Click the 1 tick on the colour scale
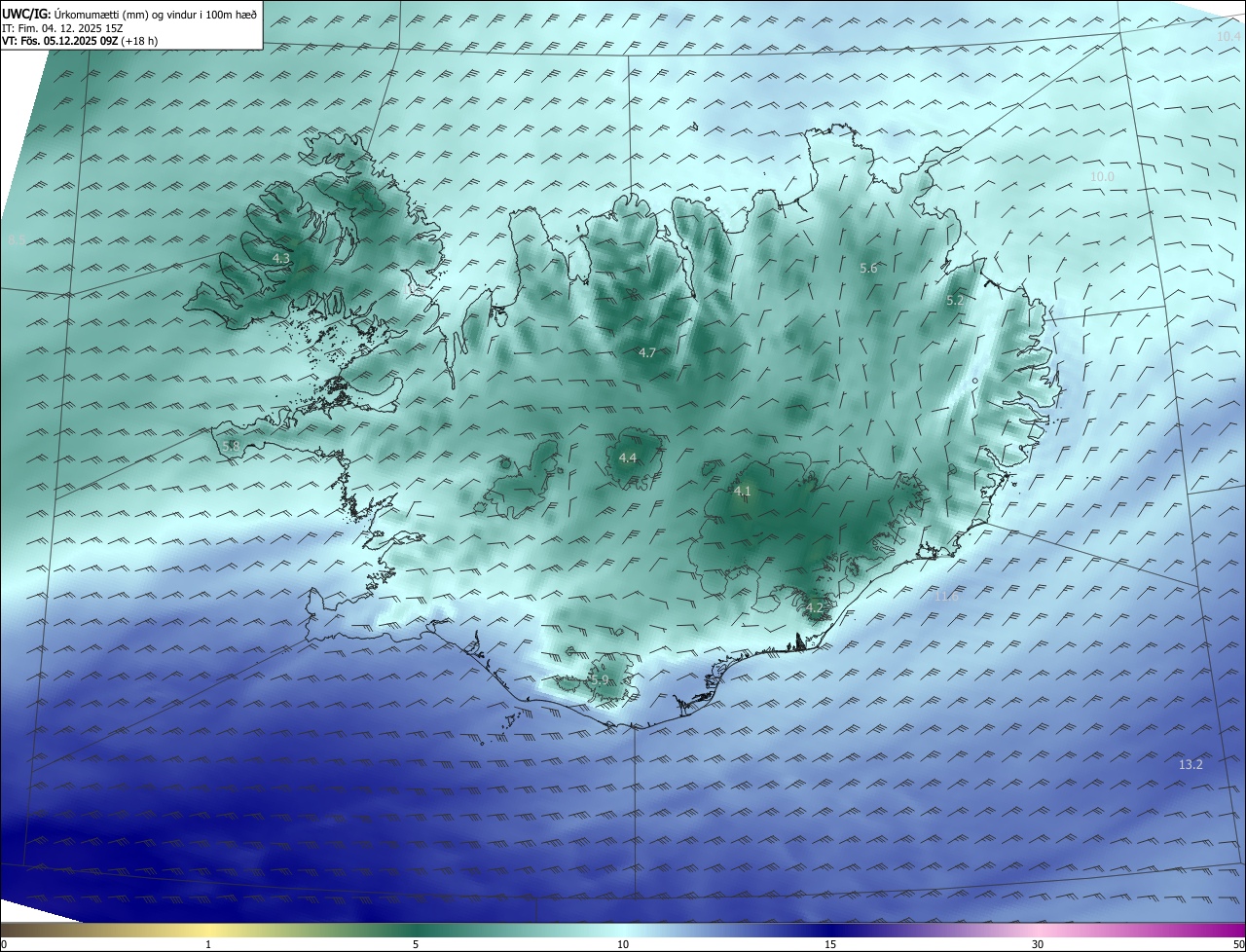Image resolution: width=1246 pixels, height=952 pixels. [208, 944]
